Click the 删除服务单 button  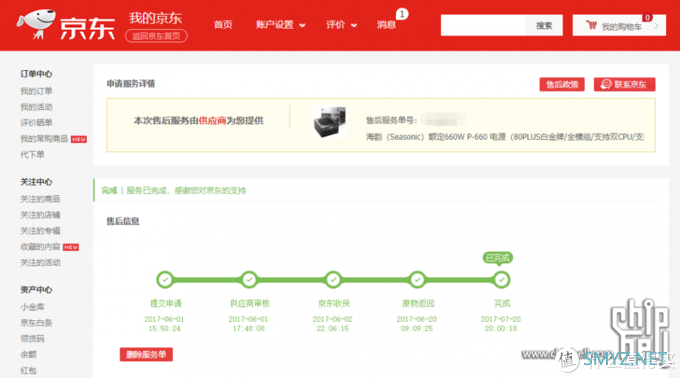[x=146, y=355]
